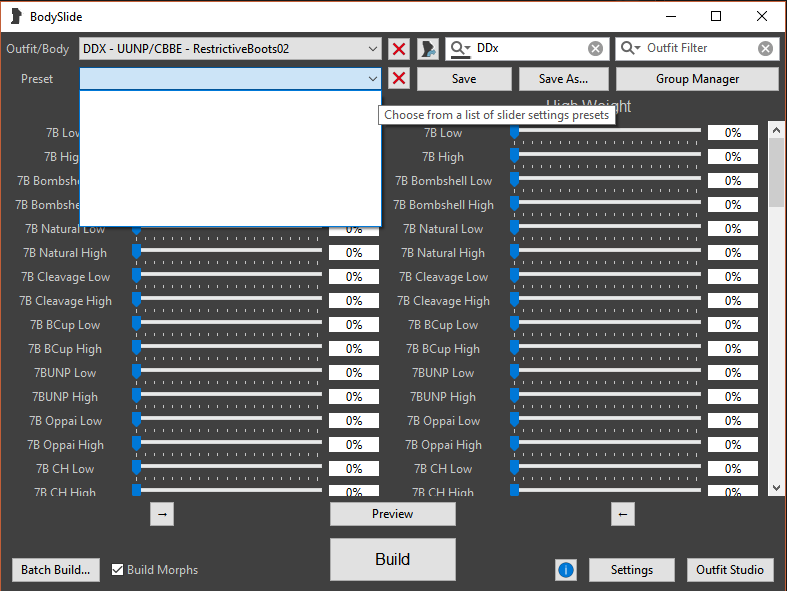
Task: Click the slider list scrollbar up arrow
Action: pos(776,130)
